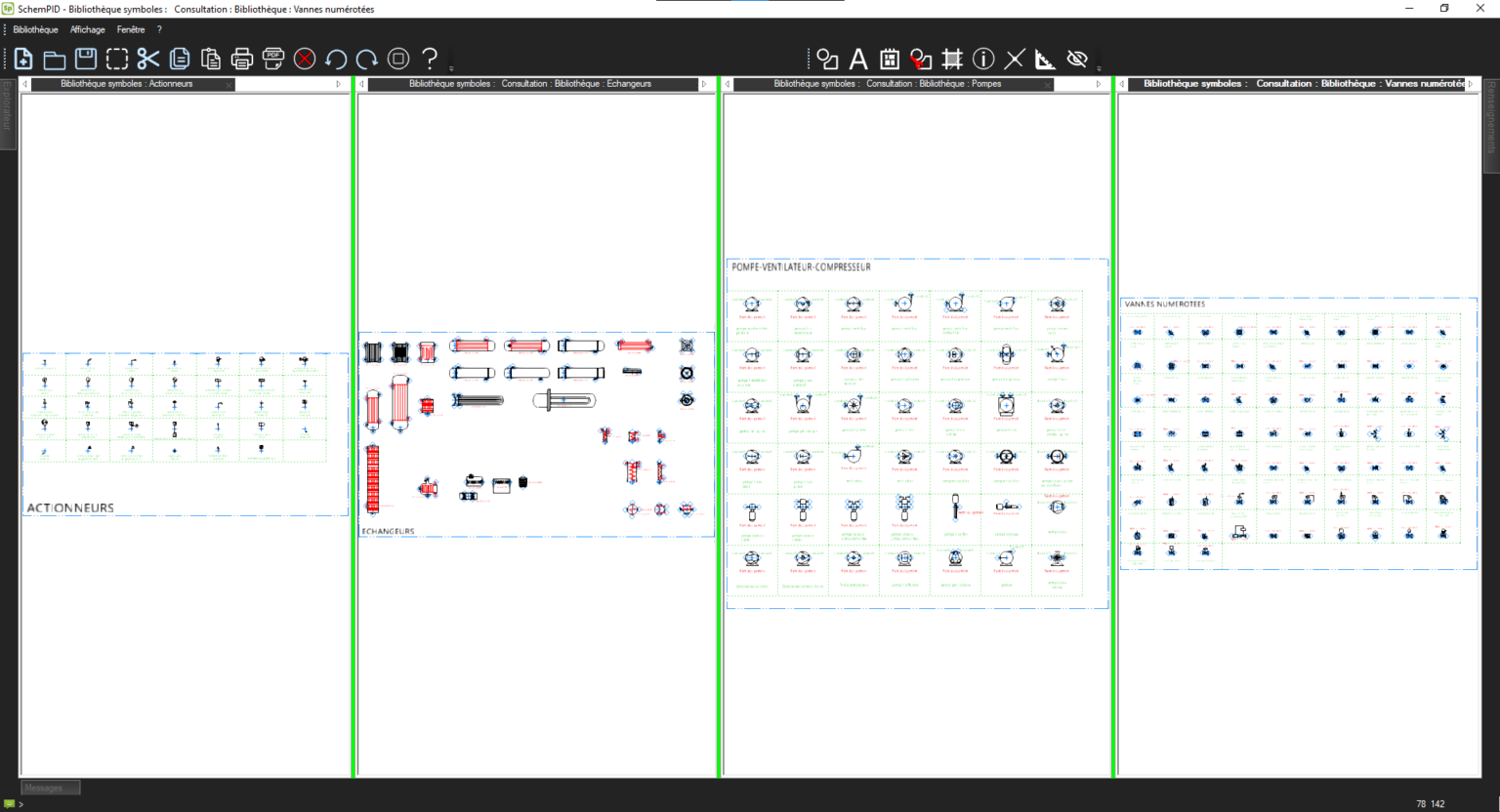Screen dimensions: 1500x812
Task: Select the Cut scissors tool
Action: (x=148, y=59)
